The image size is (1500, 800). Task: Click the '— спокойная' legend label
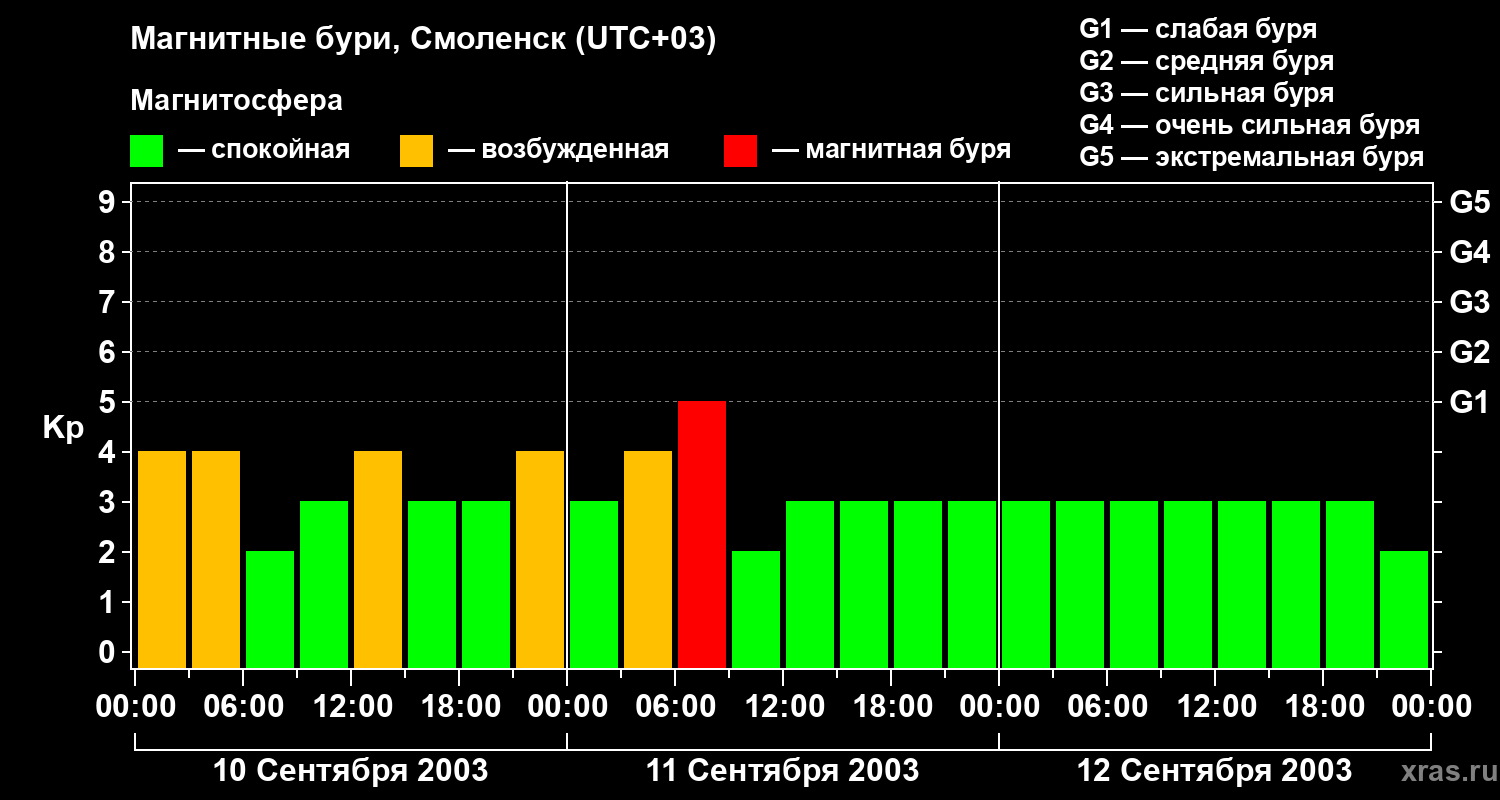click(264, 150)
